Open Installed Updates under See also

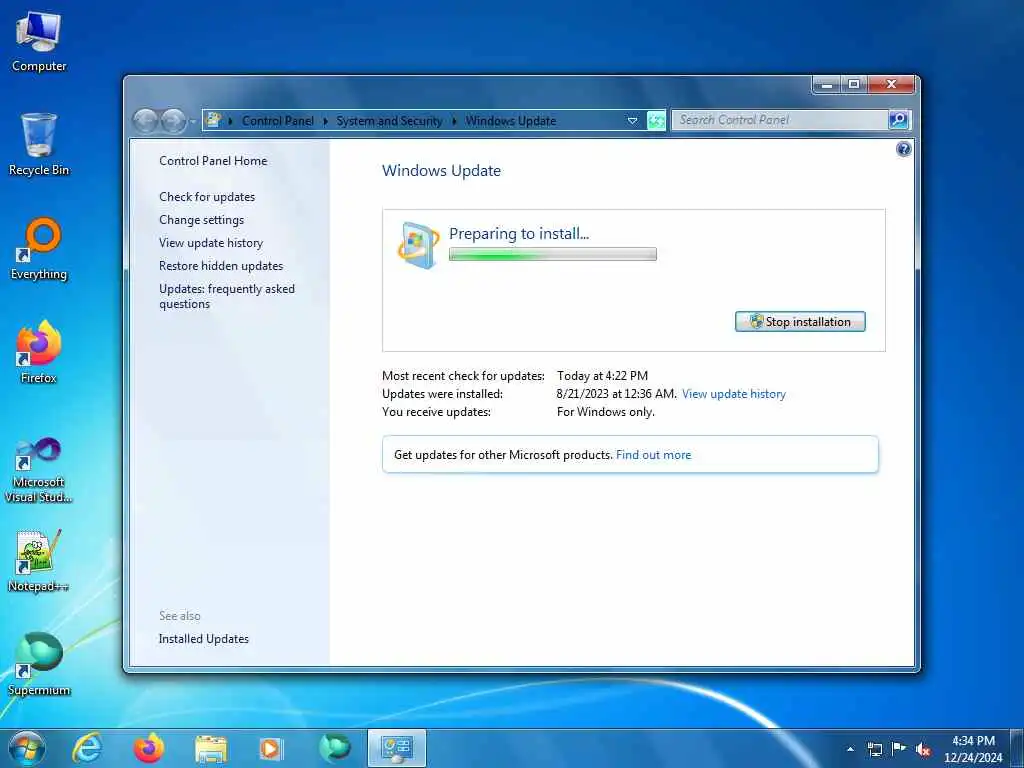tap(204, 639)
